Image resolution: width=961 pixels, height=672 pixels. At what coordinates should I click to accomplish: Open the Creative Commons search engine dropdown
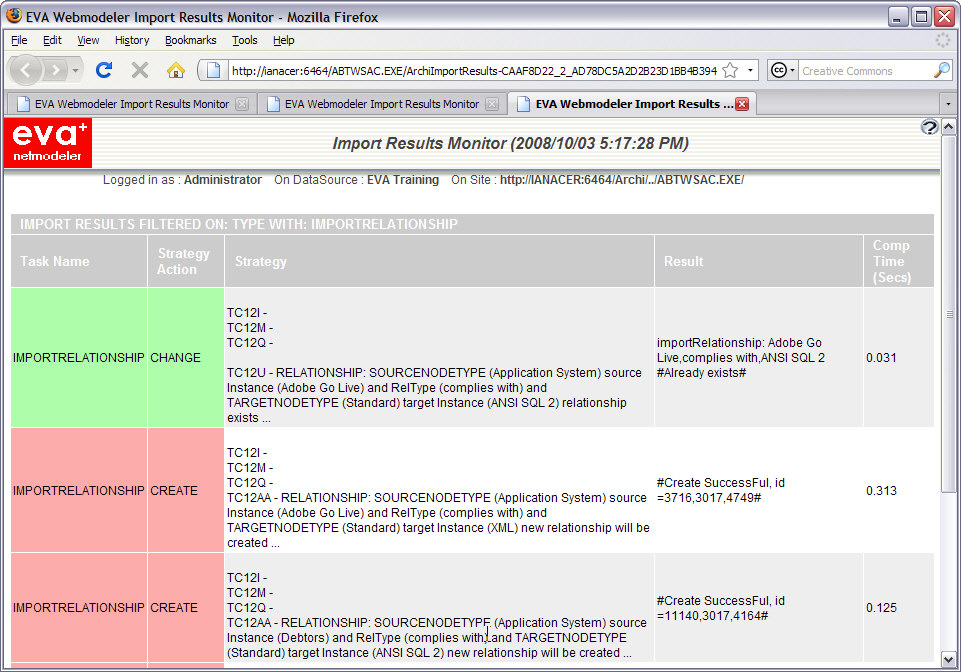[x=783, y=71]
